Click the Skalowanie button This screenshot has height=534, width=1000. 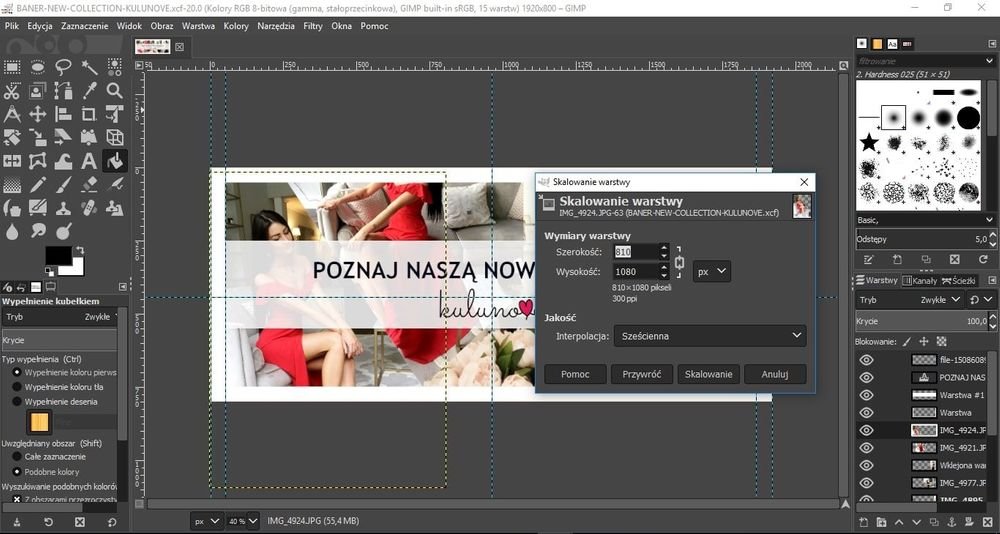tap(709, 374)
